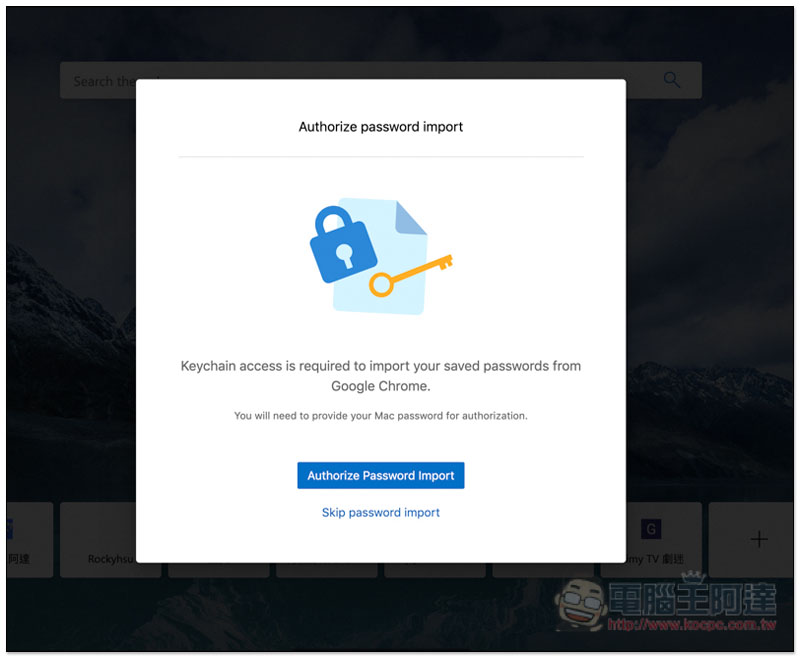800x659 pixels.
Task: Click the cartoon face watermark logo
Action: 581,603
